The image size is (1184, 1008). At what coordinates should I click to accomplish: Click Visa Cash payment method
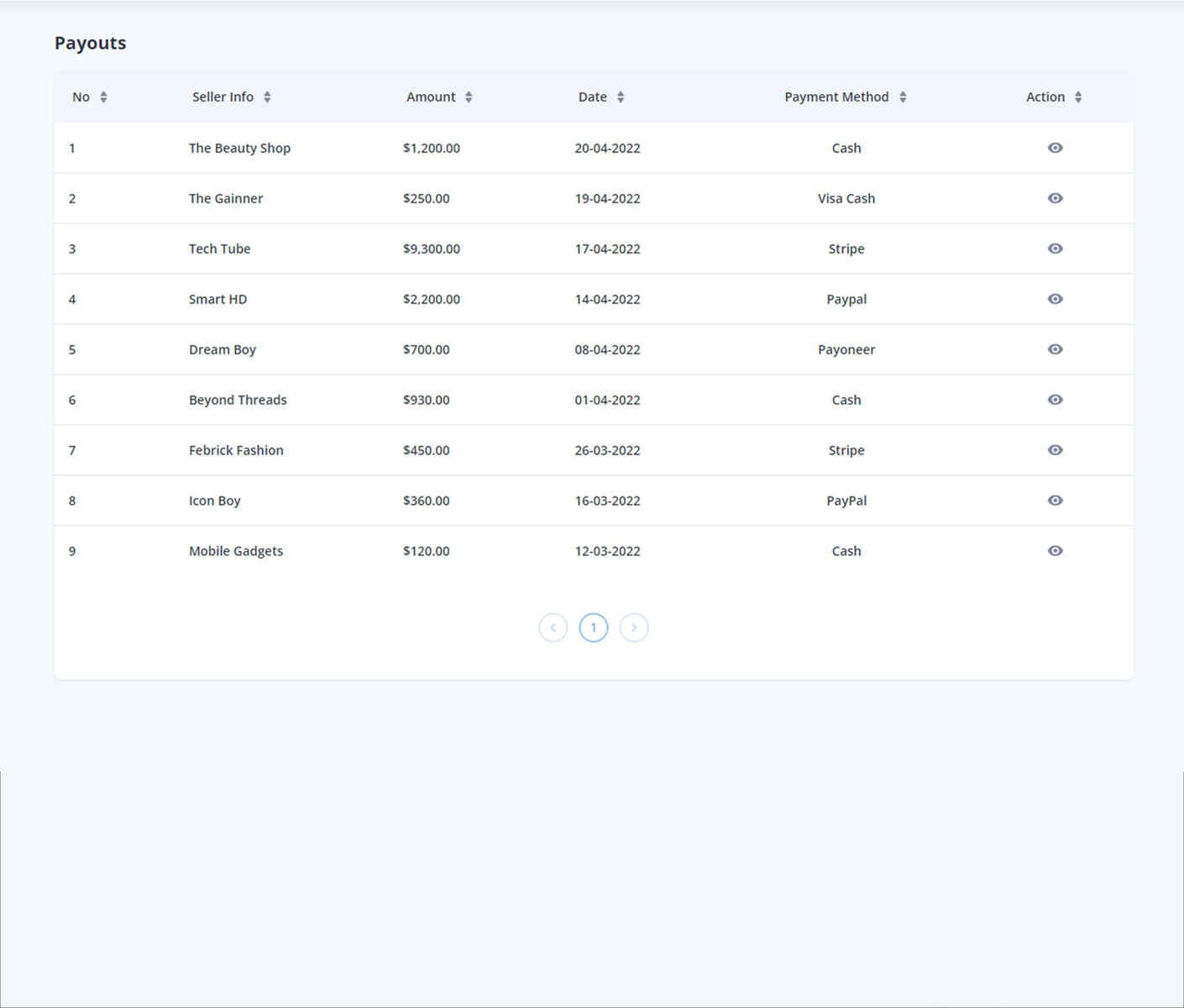[x=846, y=198]
